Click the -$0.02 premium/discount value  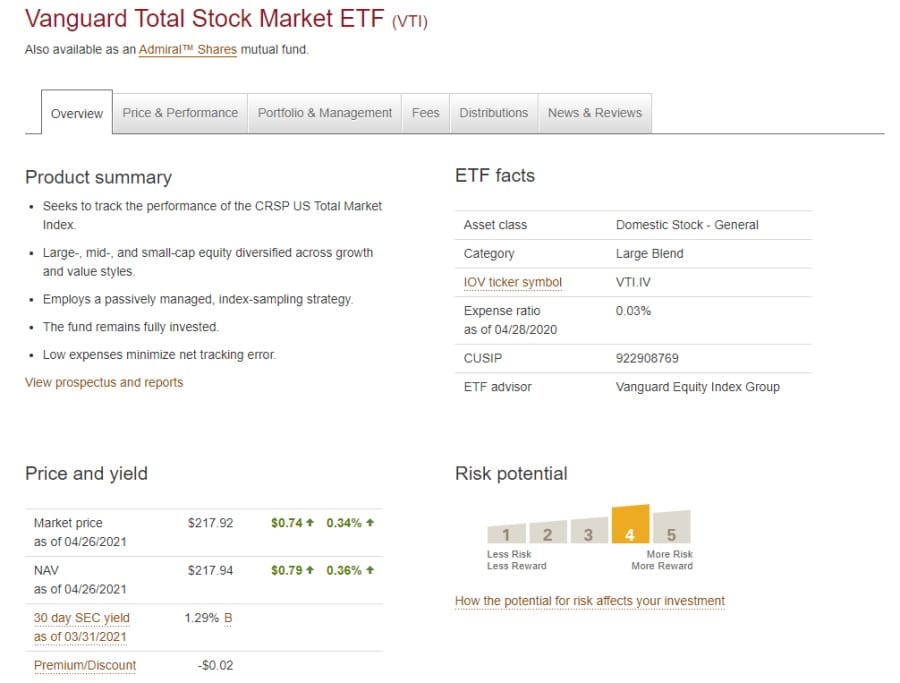point(215,666)
